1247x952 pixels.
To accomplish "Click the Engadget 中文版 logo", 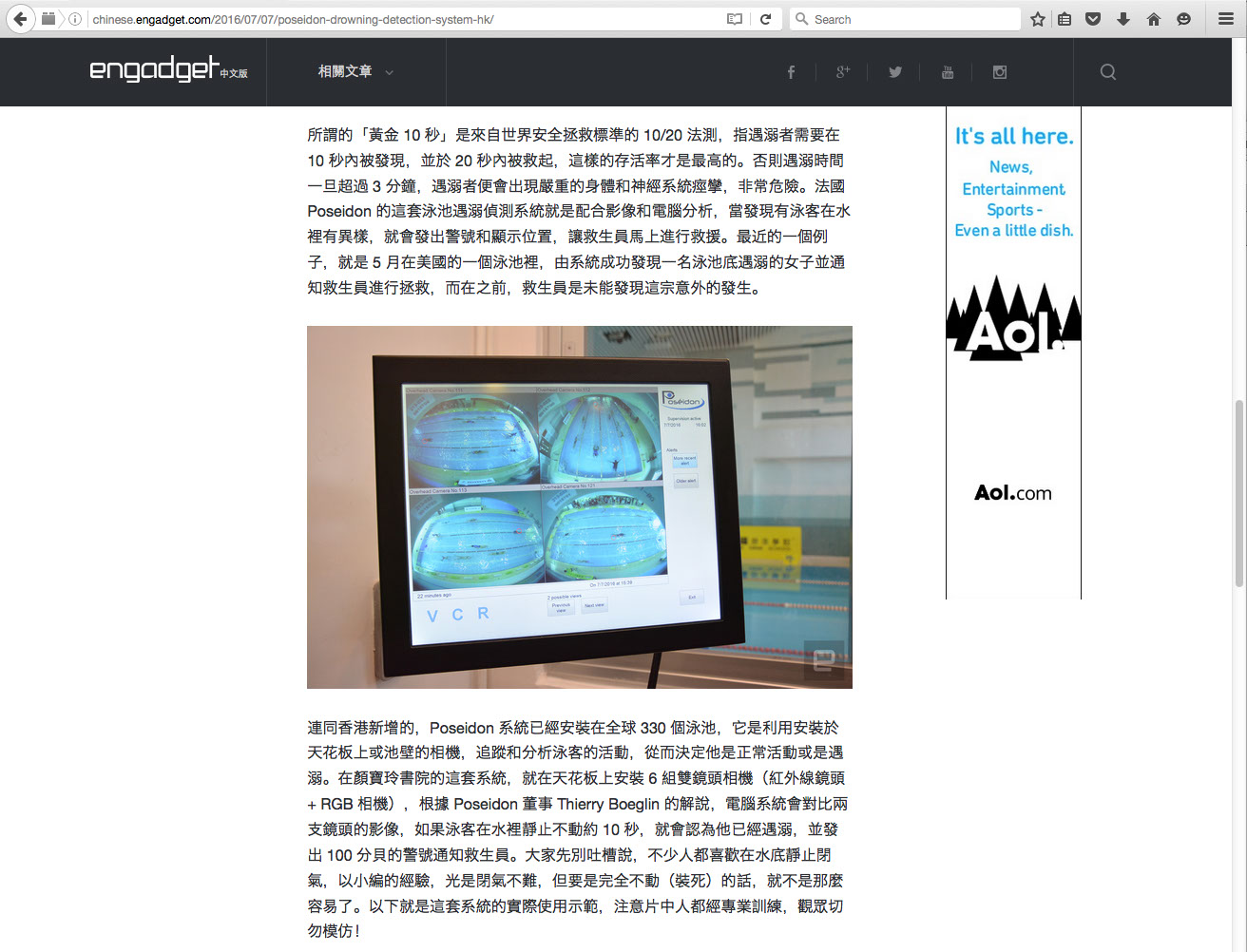I will [x=168, y=70].
